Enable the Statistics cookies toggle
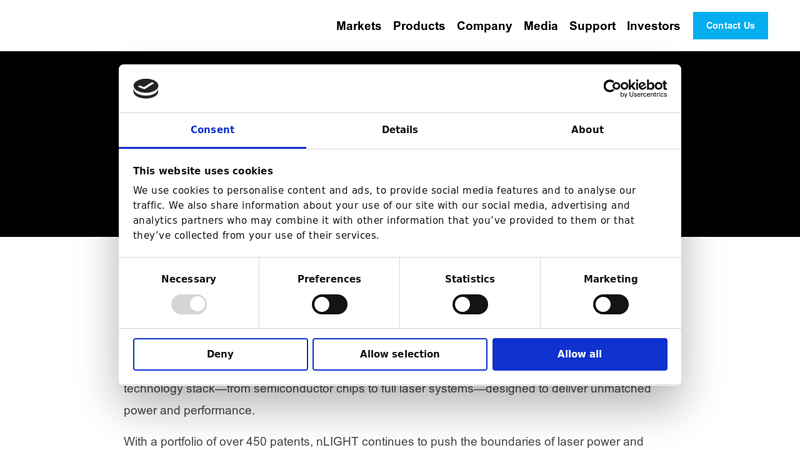Viewport: 800px width, 450px height. click(x=470, y=304)
